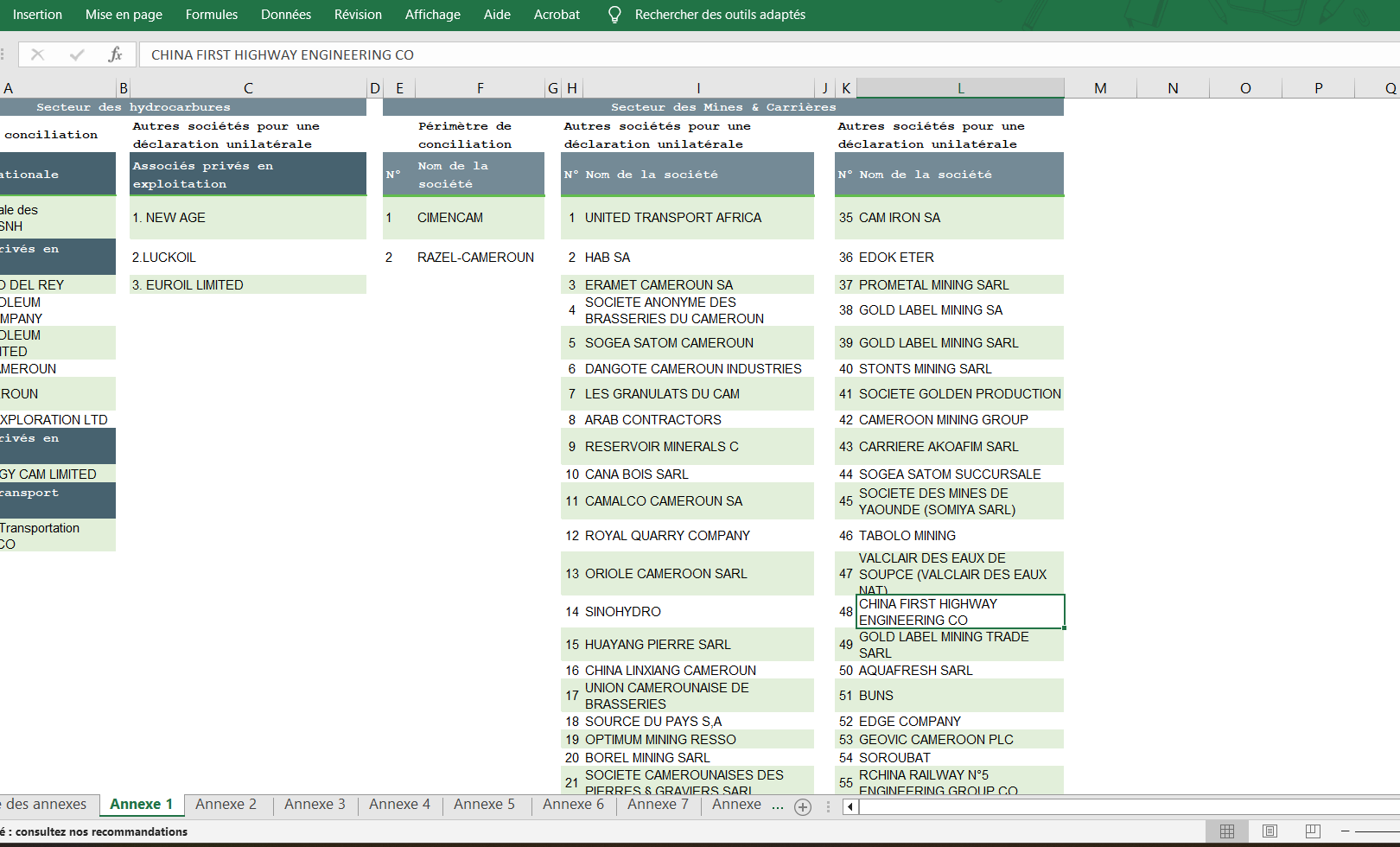Select cell 'ERAMET CAMEROUN SA'
This screenshot has width=1400, height=847.
tap(698, 285)
